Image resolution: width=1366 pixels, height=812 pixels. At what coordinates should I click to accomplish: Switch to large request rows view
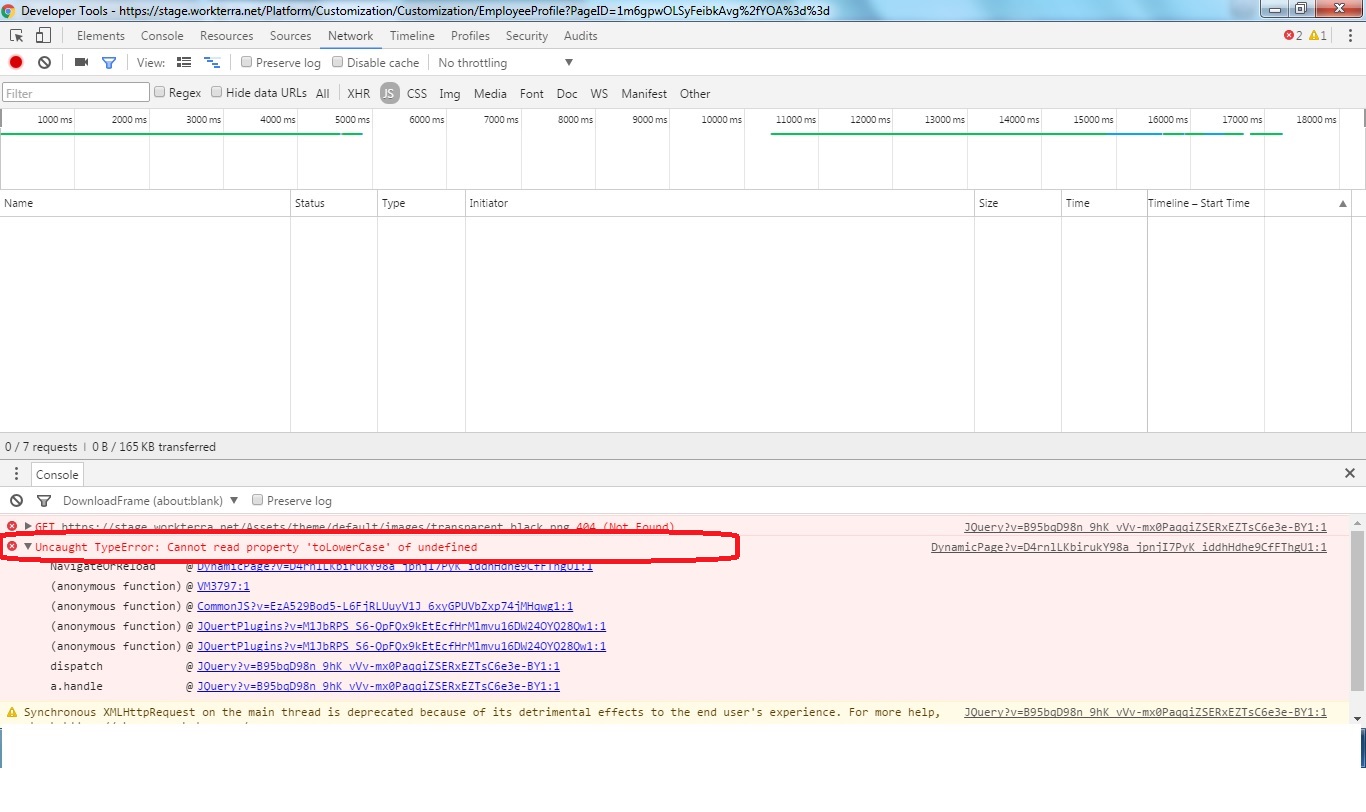[x=184, y=62]
